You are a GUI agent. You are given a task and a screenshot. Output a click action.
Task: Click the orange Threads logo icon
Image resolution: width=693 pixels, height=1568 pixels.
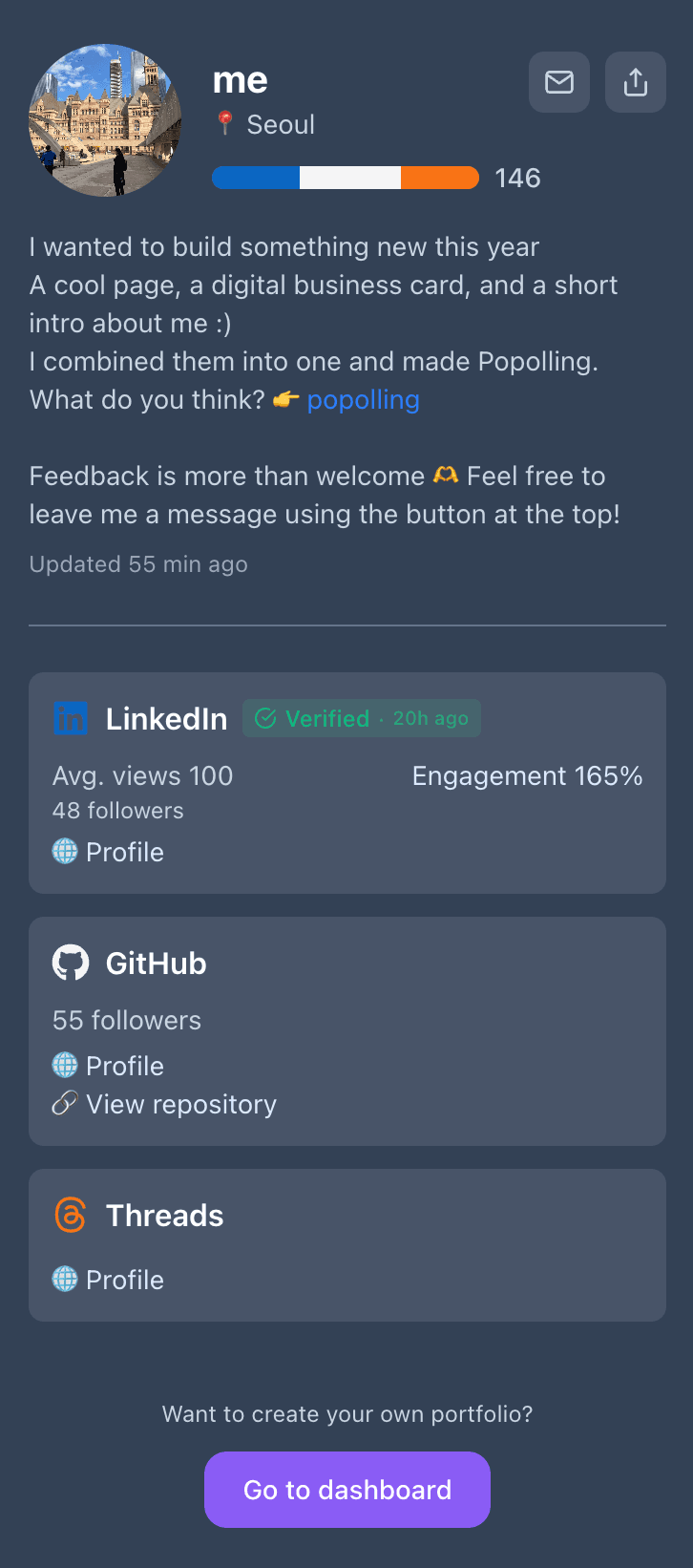tap(71, 1215)
